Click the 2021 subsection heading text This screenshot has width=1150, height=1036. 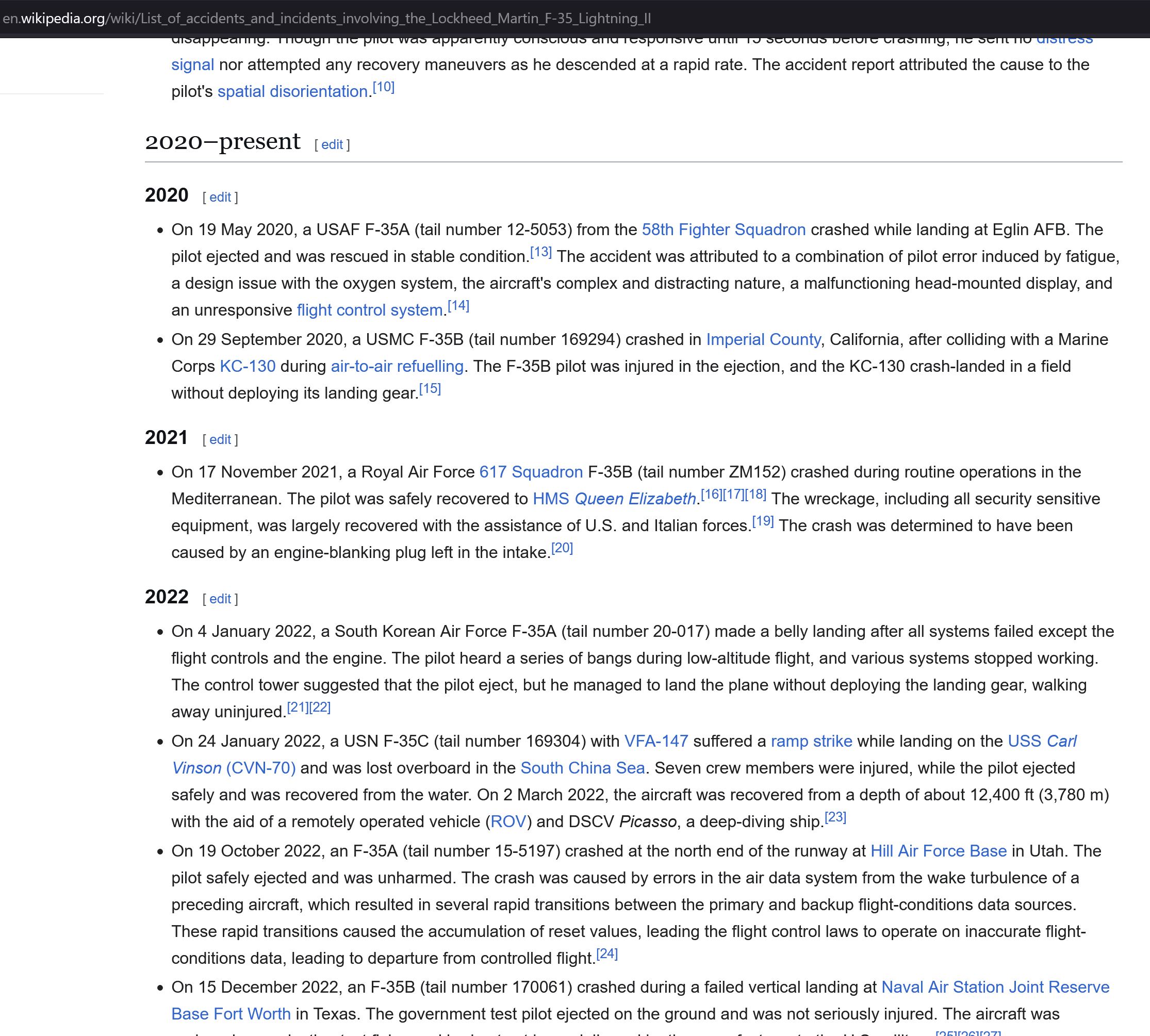tap(166, 438)
